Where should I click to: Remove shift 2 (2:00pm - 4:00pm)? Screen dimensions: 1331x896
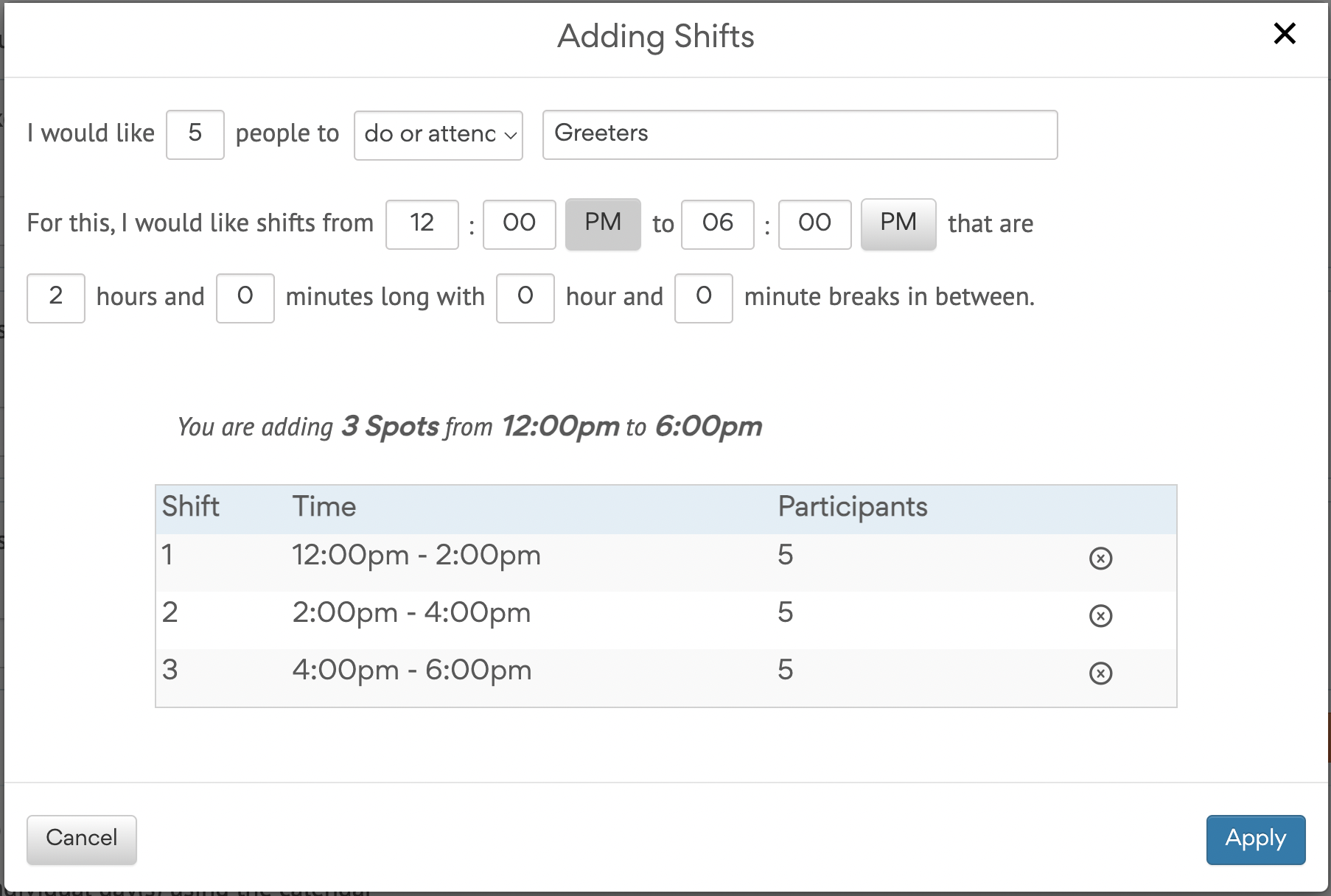tap(1100, 616)
